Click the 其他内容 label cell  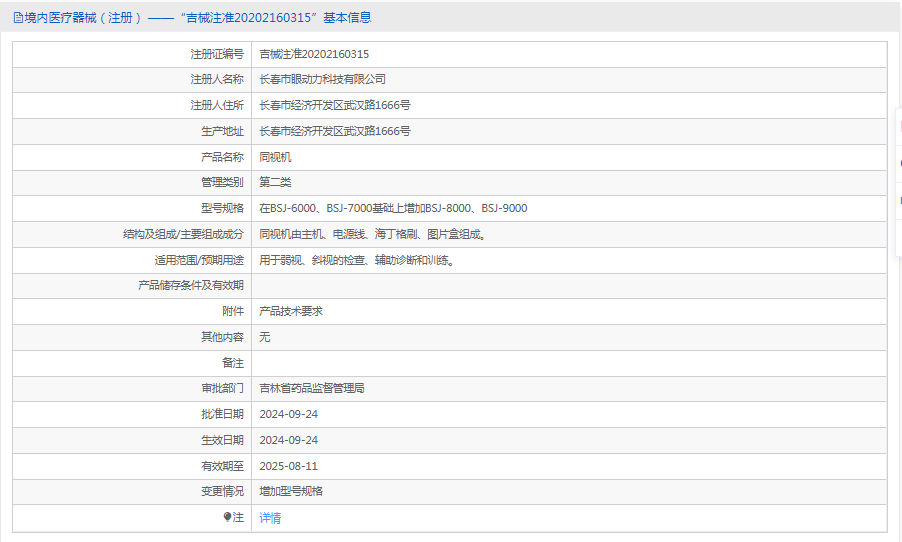coord(132,337)
